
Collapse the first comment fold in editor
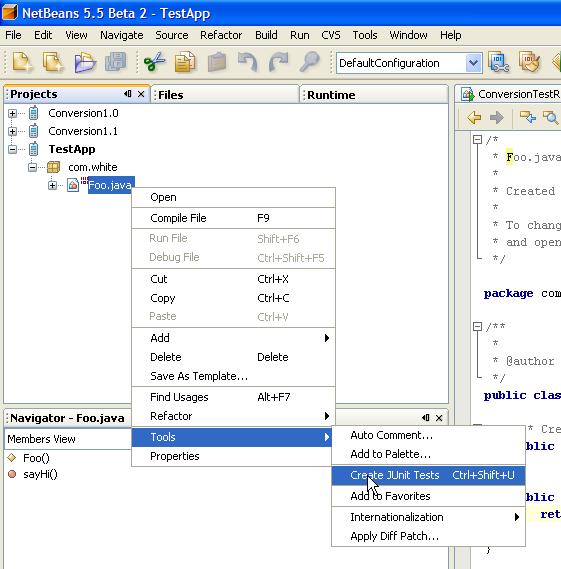click(x=478, y=139)
